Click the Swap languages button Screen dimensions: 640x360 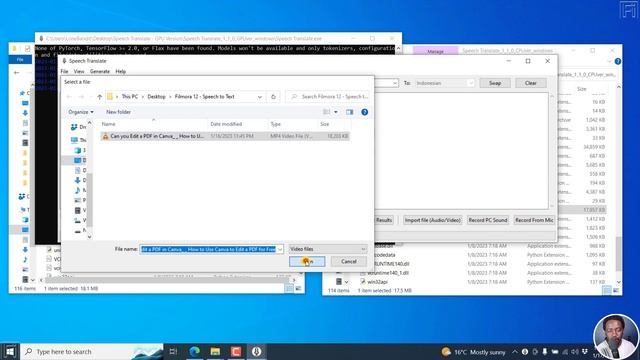click(495, 83)
